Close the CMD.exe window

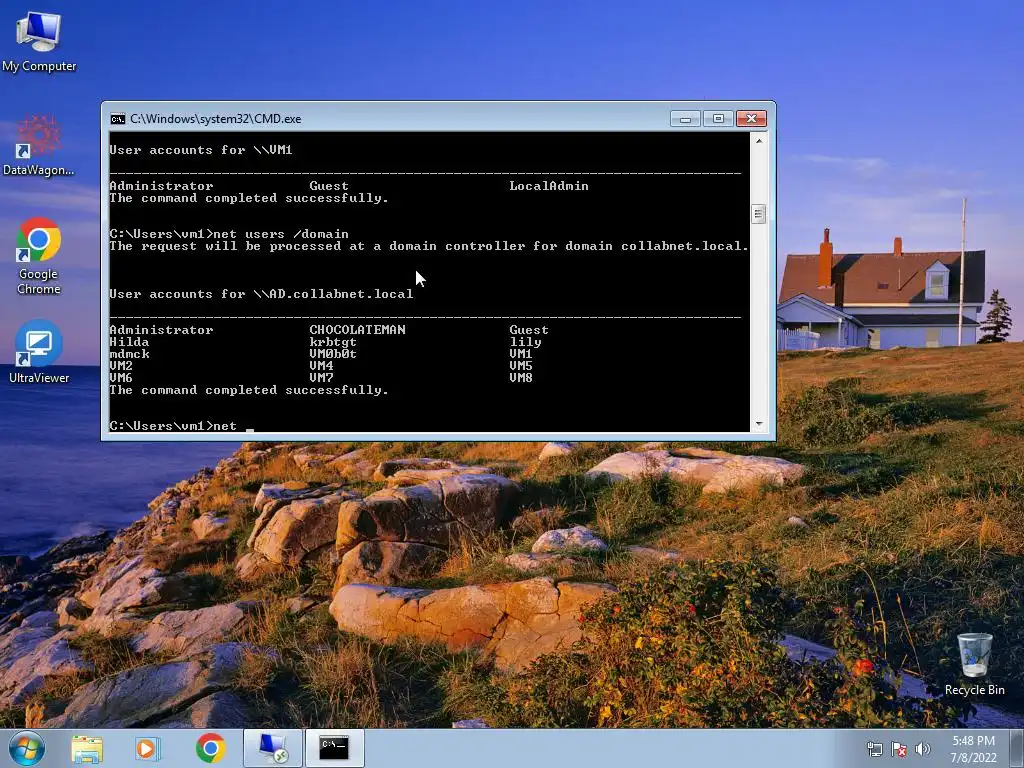(752, 119)
